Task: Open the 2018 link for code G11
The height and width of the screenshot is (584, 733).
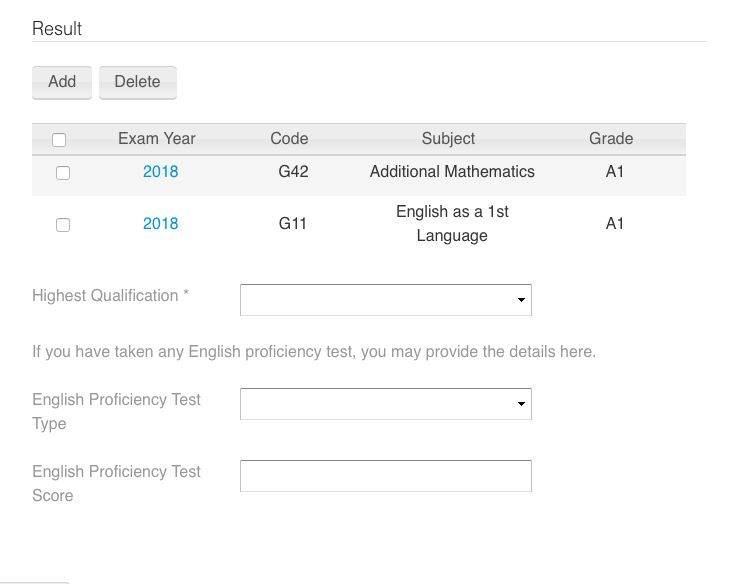Action: coord(160,224)
